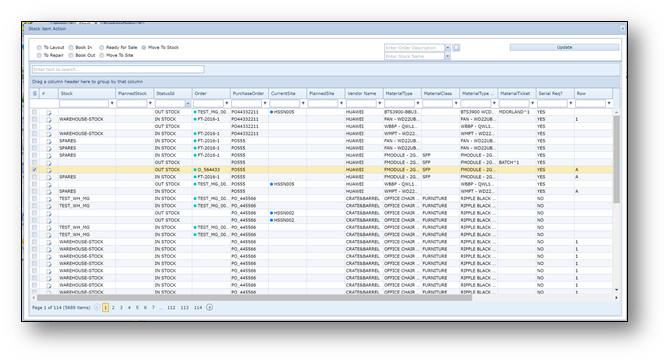Click the Update button
The width and height of the screenshot is (670, 364).
click(x=564, y=47)
